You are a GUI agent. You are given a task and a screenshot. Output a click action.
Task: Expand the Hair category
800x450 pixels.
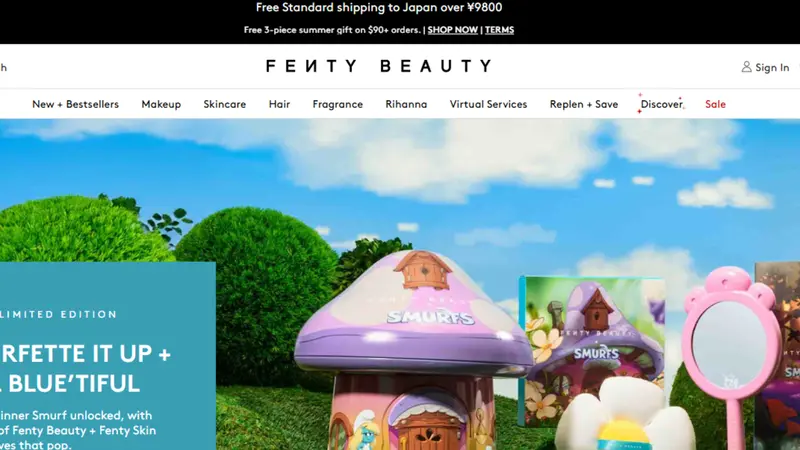coord(279,104)
